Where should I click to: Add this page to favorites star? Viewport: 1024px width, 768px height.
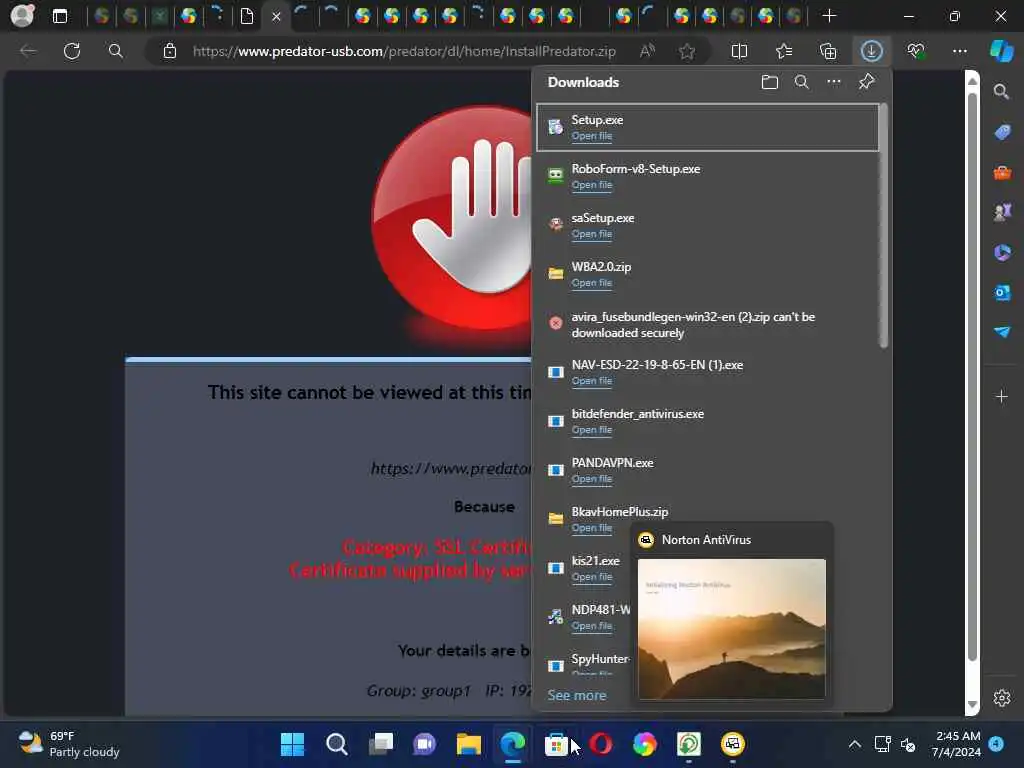[687, 51]
